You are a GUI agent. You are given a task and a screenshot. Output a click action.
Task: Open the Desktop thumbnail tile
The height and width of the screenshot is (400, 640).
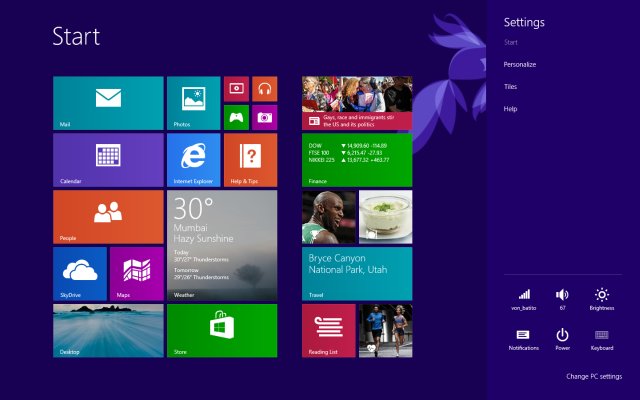(x=107, y=330)
